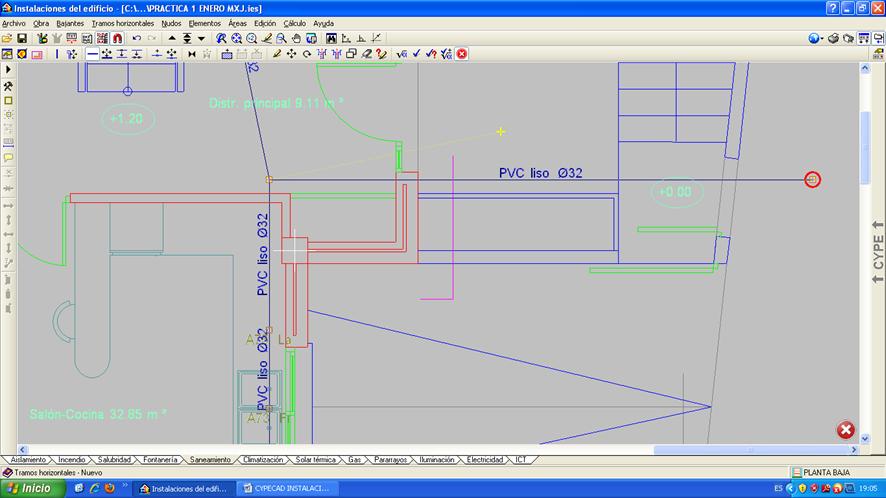This screenshot has height=498, width=886.
Task: Click the red circle close button on canvas
Action: tap(845, 430)
